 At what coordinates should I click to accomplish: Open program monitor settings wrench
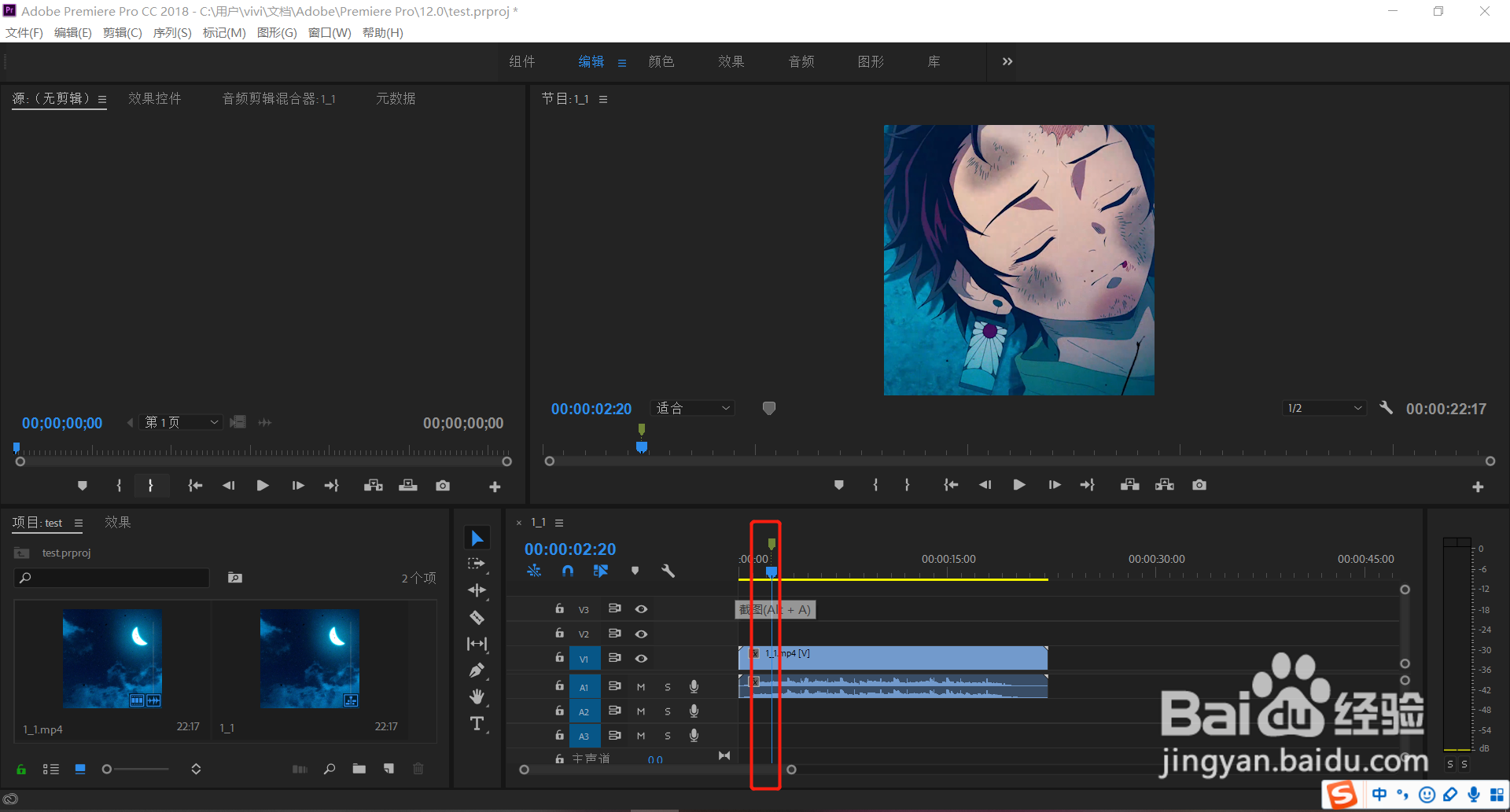coord(1386,408)
